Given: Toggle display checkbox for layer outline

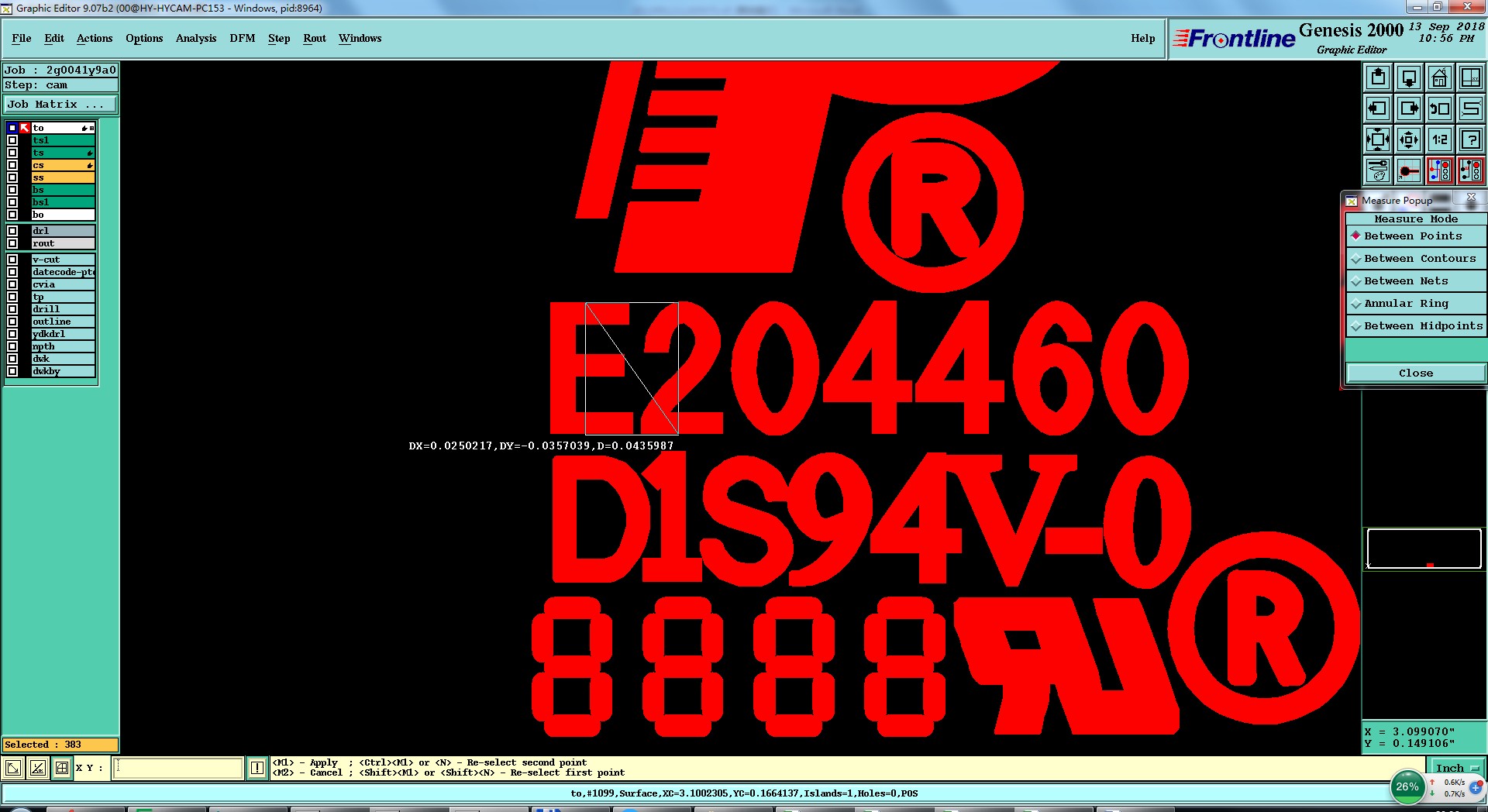Looking at the screenshot, I should 12,322.
